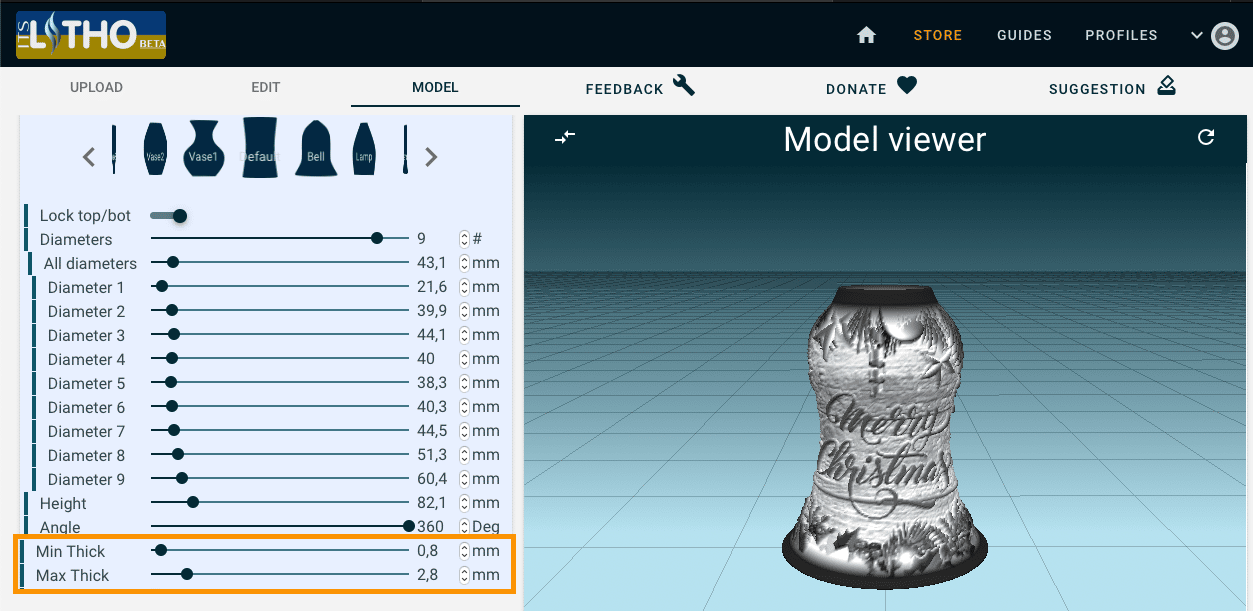The image size is (1253, 611).
Task: Click the Diameter 8 value 51,3
Action: [432, 455]
